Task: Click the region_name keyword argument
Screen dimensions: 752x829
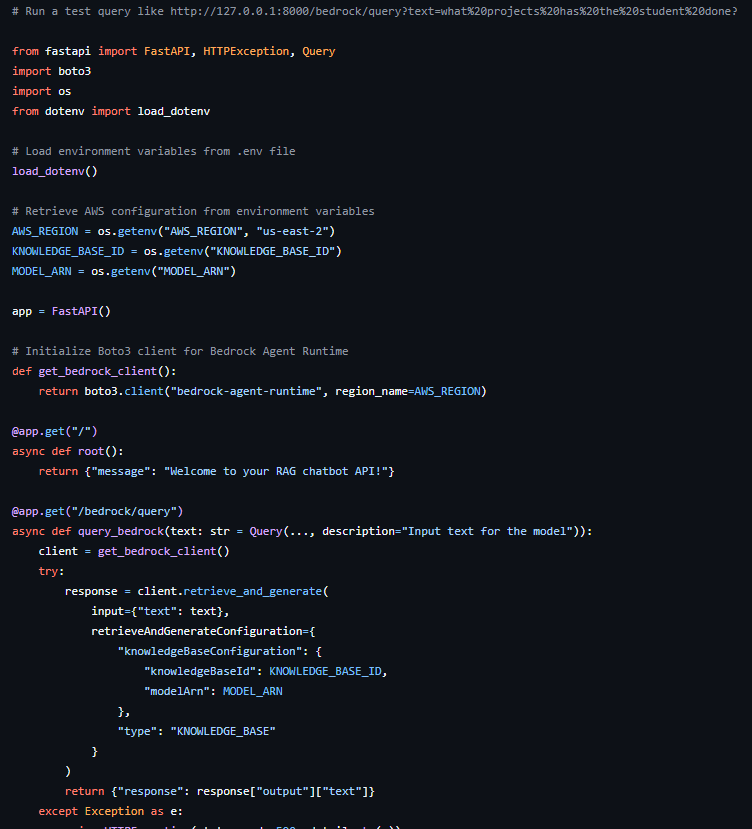Action: (x=372, y=391)
